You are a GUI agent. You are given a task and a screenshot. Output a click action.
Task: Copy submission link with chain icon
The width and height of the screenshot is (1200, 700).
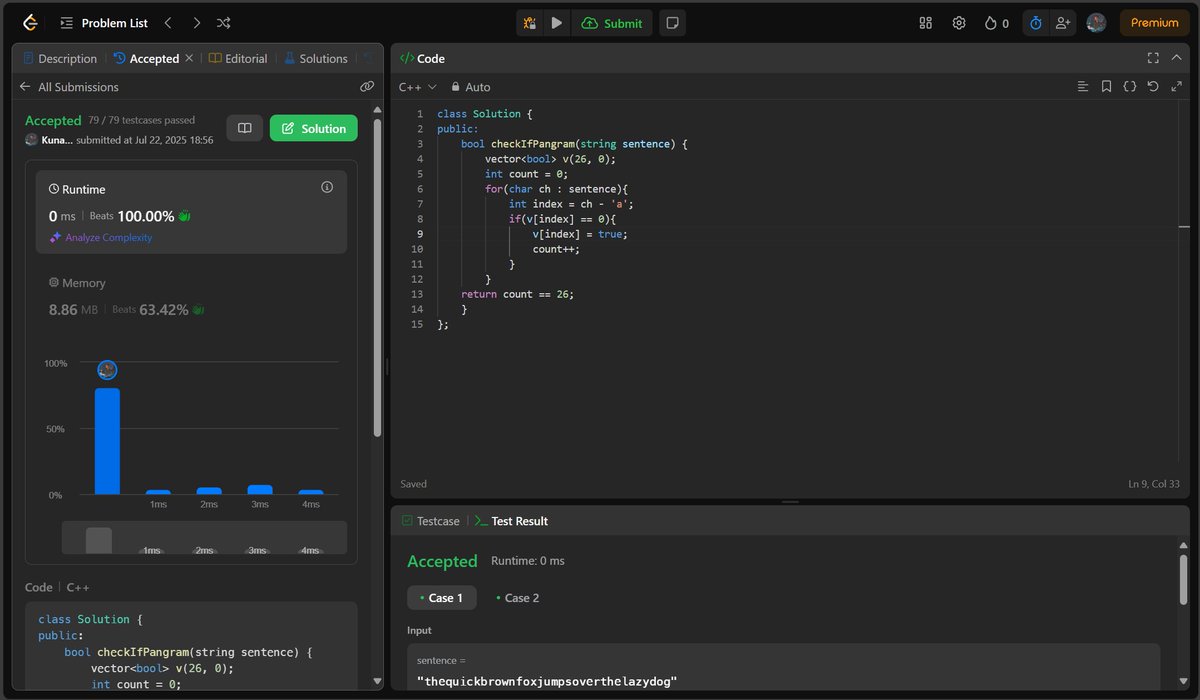tap(367, 87)
